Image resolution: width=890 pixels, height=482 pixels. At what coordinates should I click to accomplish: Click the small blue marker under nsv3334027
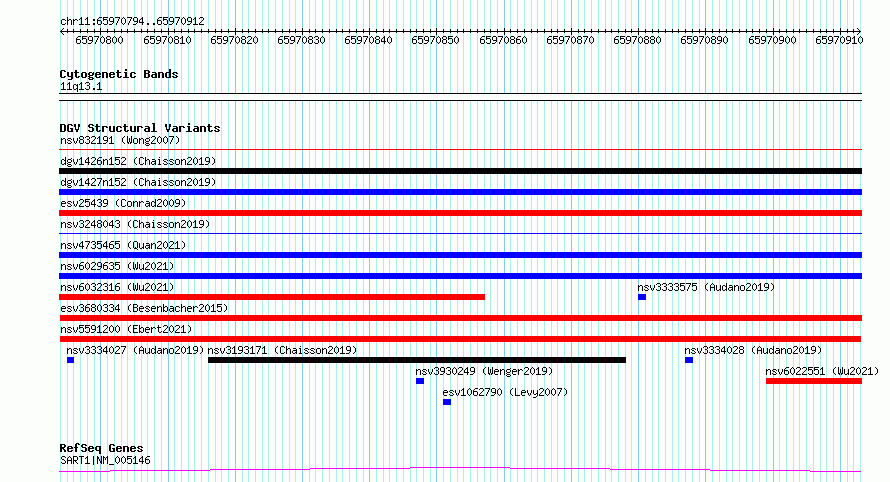(70, 360)
